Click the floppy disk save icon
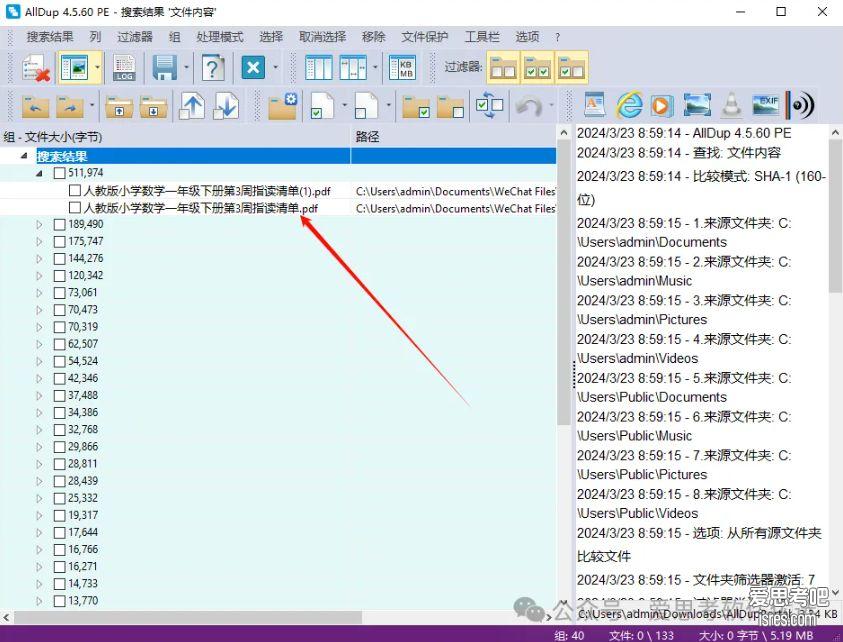 coord(165,68)
